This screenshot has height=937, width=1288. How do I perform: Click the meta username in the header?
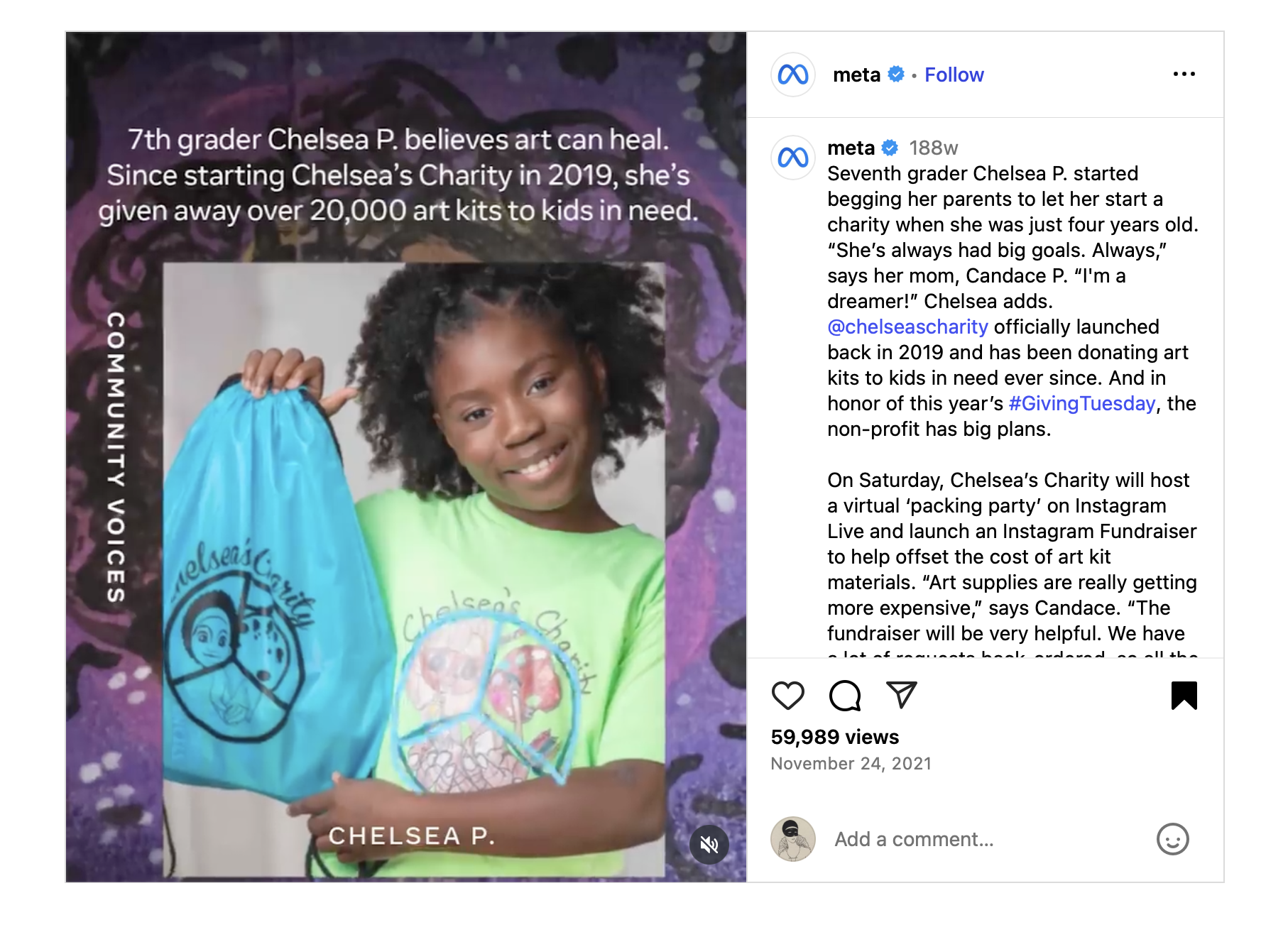point(856,75)
